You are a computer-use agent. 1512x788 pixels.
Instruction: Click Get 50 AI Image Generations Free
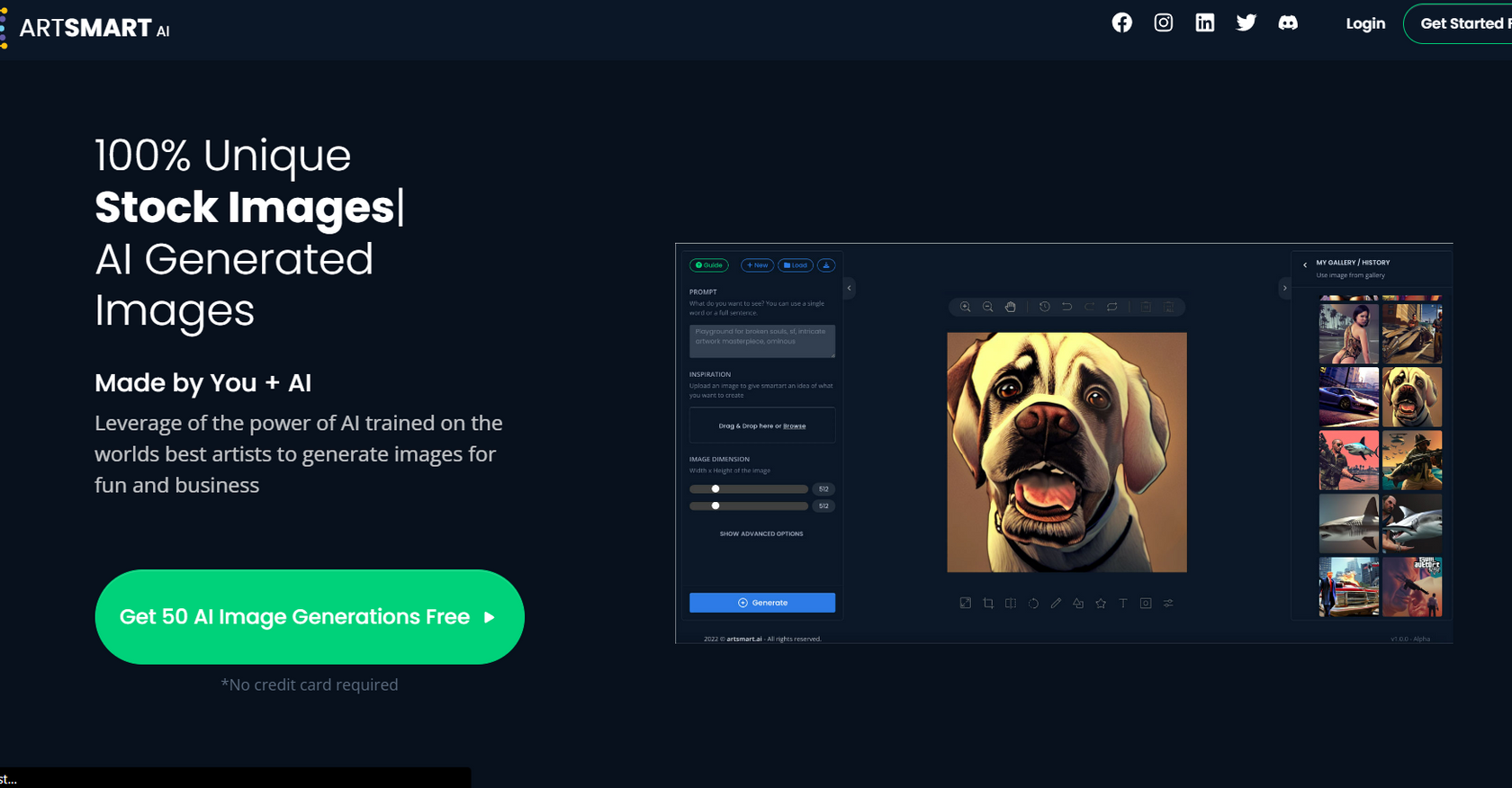pyautogui.click(x=310, y=617)
